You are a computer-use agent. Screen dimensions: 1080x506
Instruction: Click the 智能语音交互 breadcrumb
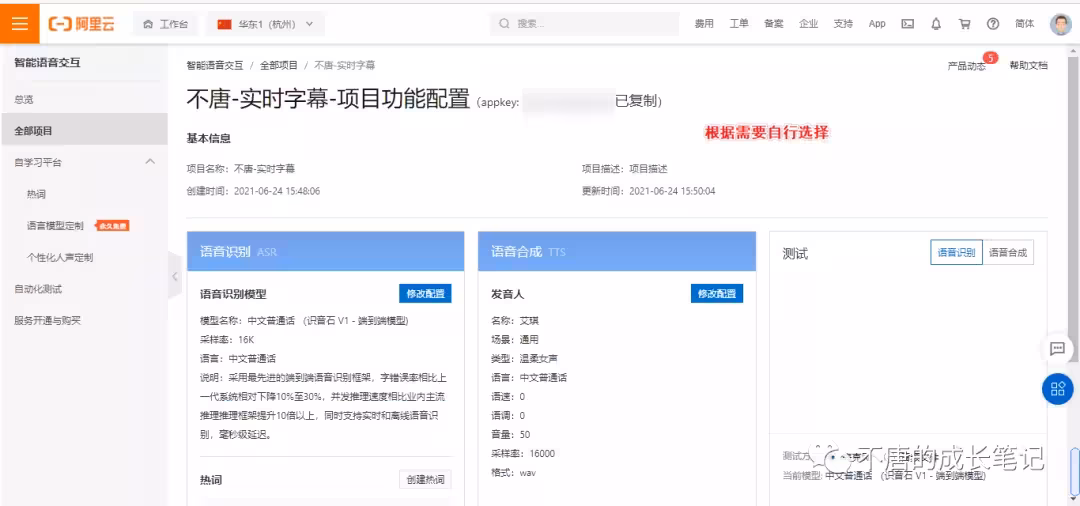click(215, 65)
